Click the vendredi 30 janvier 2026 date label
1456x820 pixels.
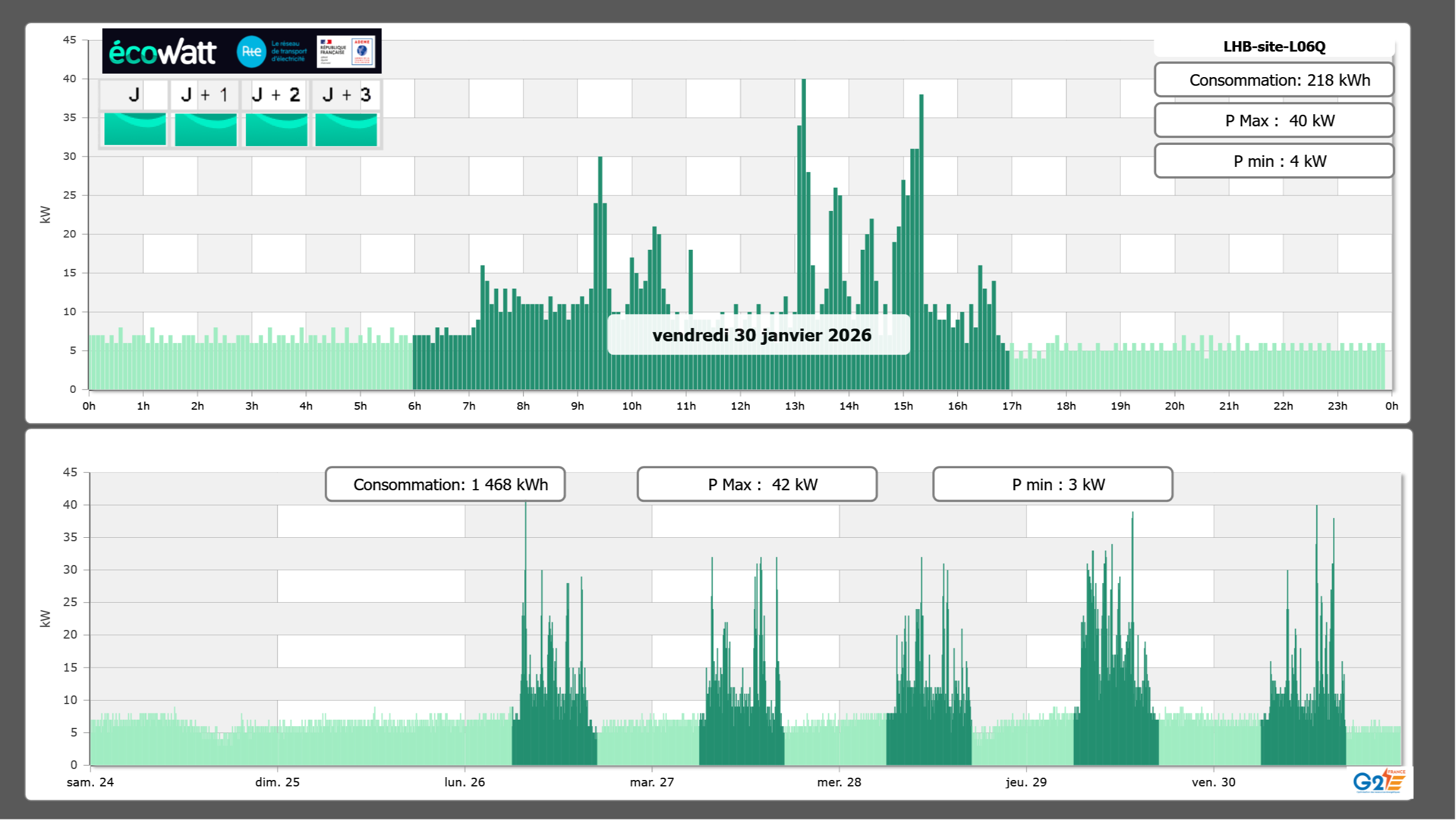tap(761, 335)
